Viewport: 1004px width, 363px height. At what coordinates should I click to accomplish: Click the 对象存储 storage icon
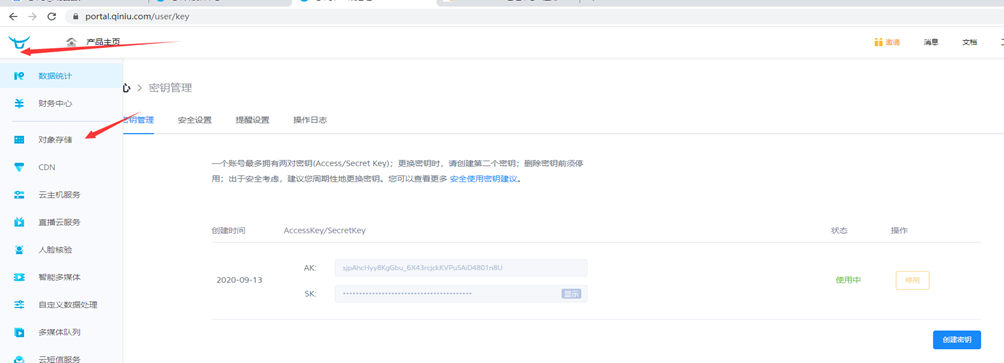(19, 140)
